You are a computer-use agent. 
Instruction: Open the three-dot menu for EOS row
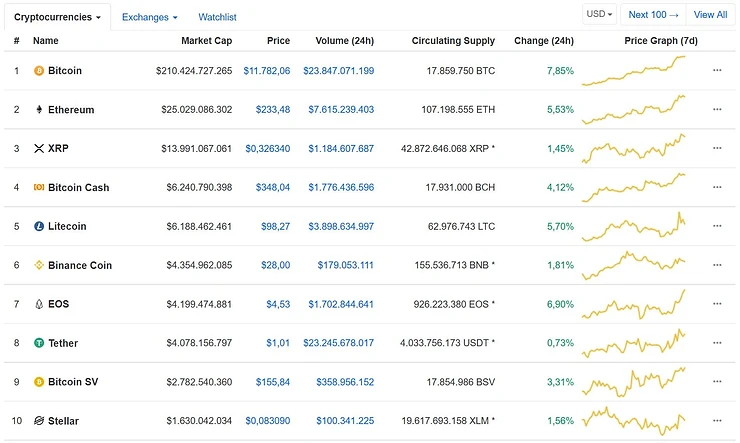[717, 304]
